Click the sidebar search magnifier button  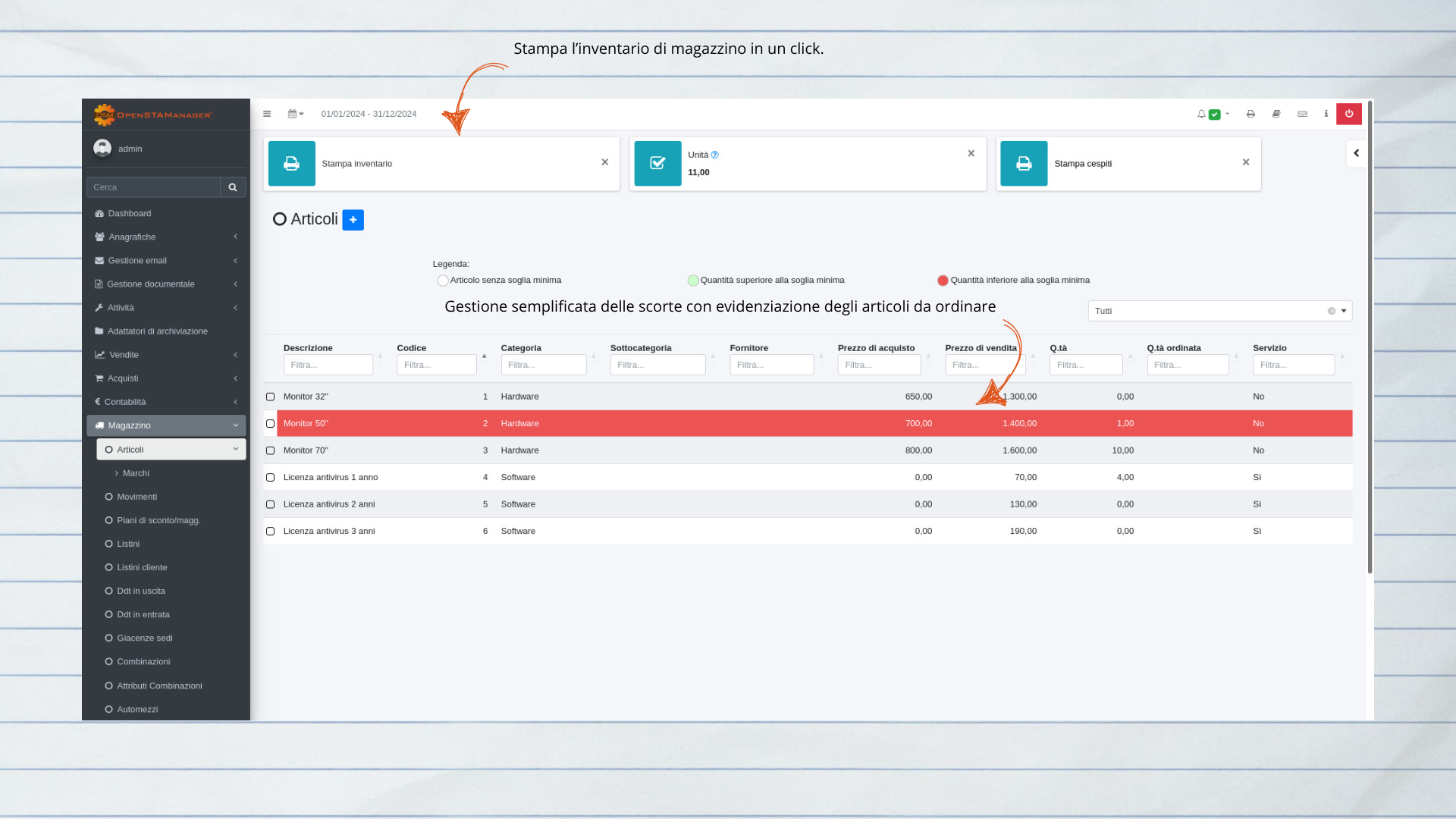coord(233,187)
